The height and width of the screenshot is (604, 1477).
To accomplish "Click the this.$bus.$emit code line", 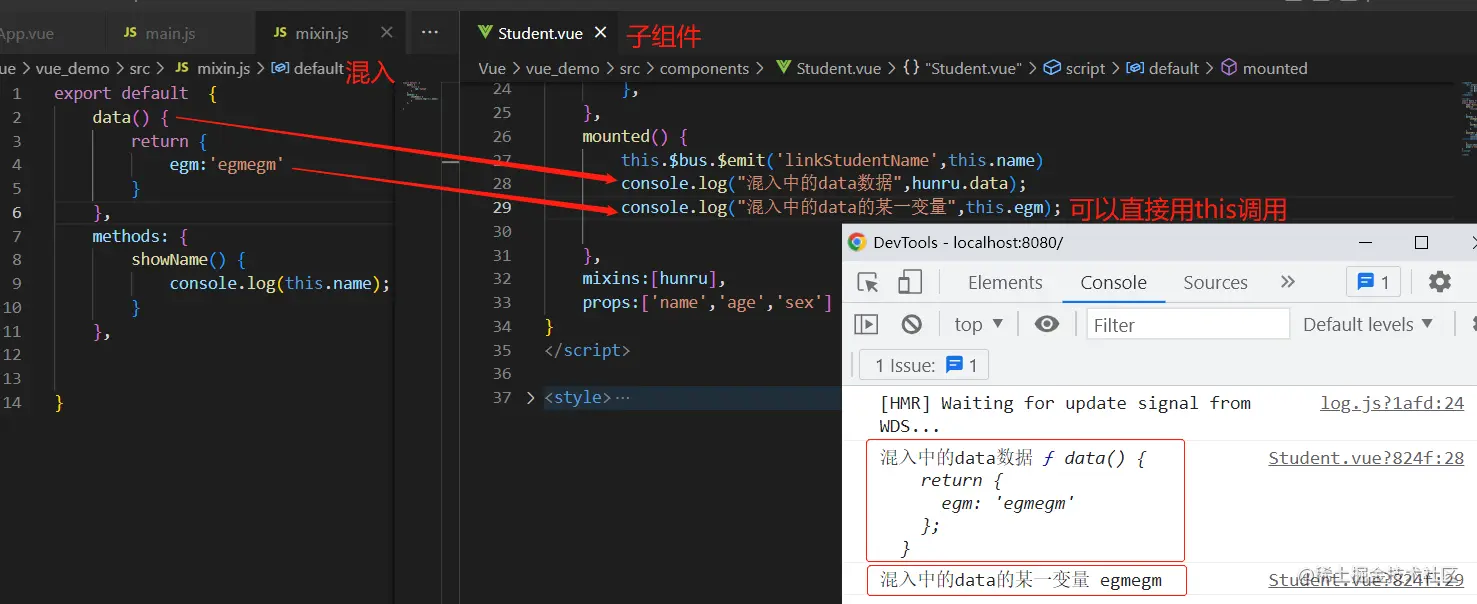I will coord(832,160).
